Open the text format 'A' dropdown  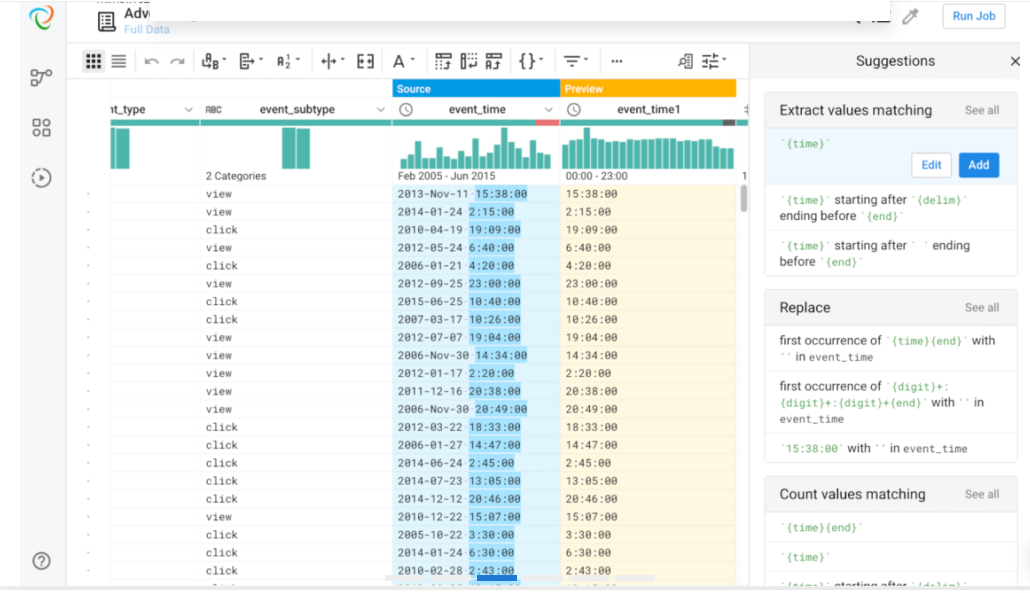coord(403,61)
